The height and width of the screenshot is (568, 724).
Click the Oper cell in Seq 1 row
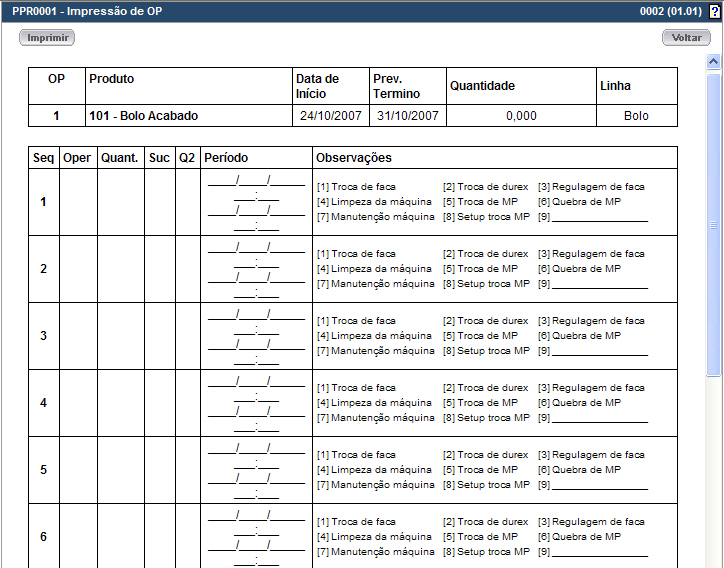click(x=77, y=202)
